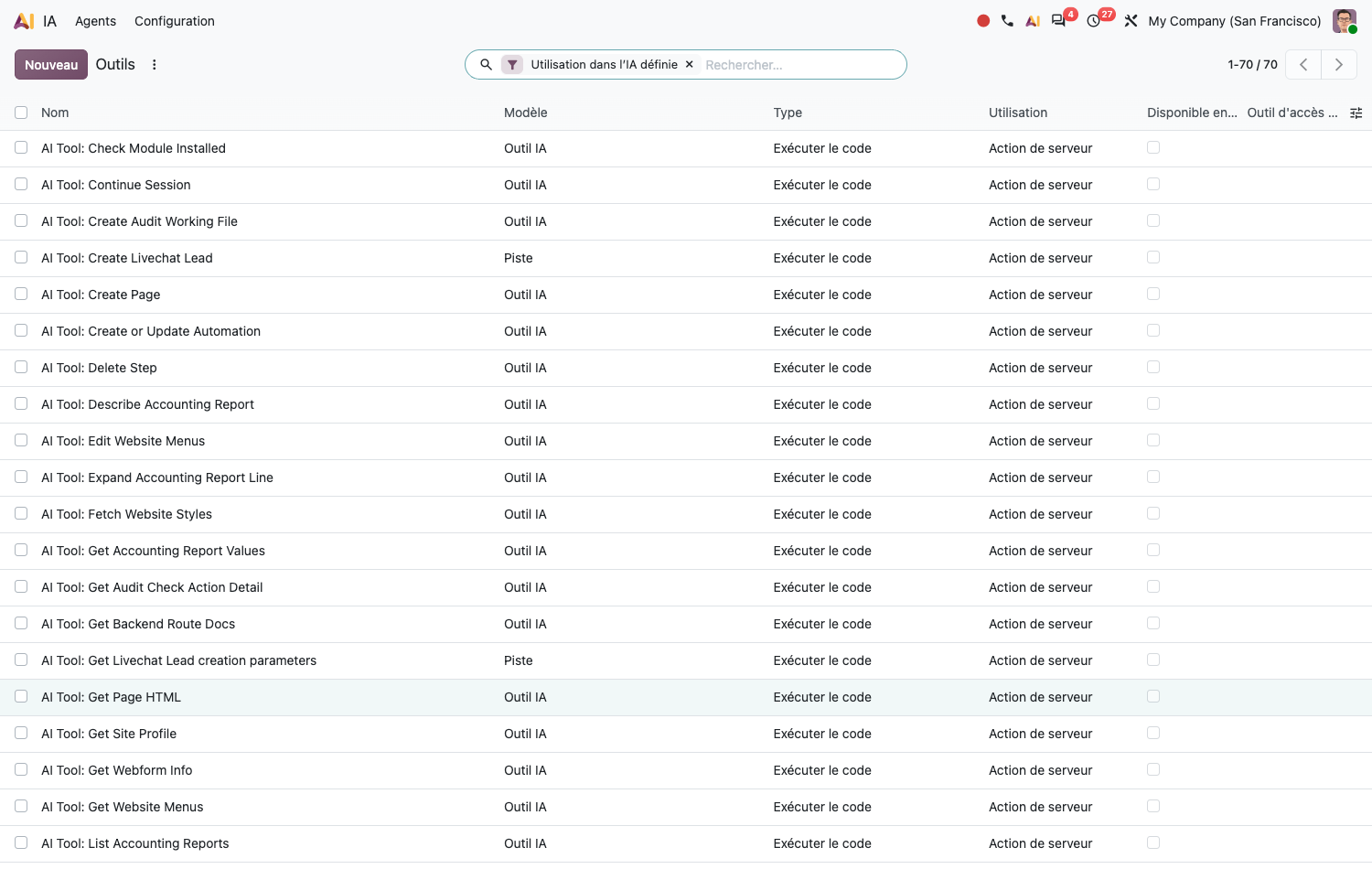Open the user avatar menu

click(1345, 21)
